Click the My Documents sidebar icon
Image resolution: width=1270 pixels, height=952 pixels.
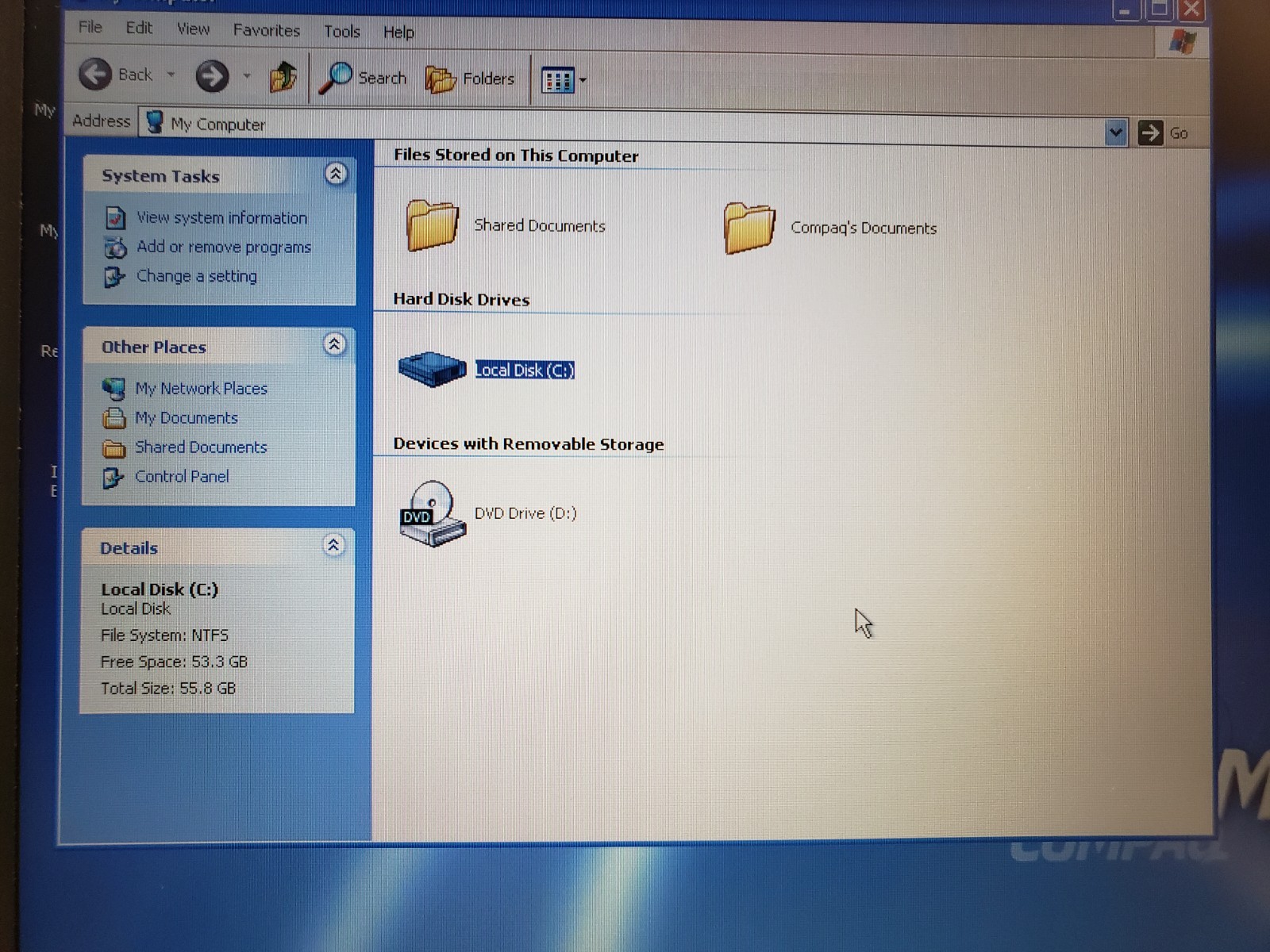114,418
